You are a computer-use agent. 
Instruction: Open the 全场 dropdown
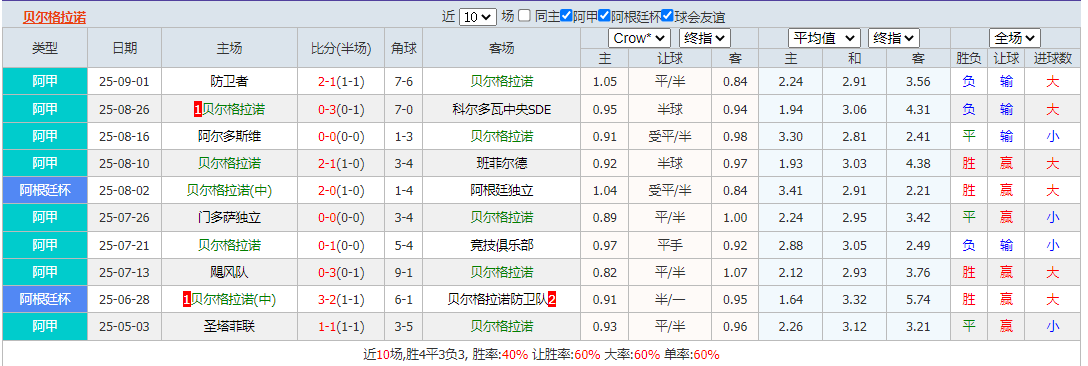(1015, 38)
